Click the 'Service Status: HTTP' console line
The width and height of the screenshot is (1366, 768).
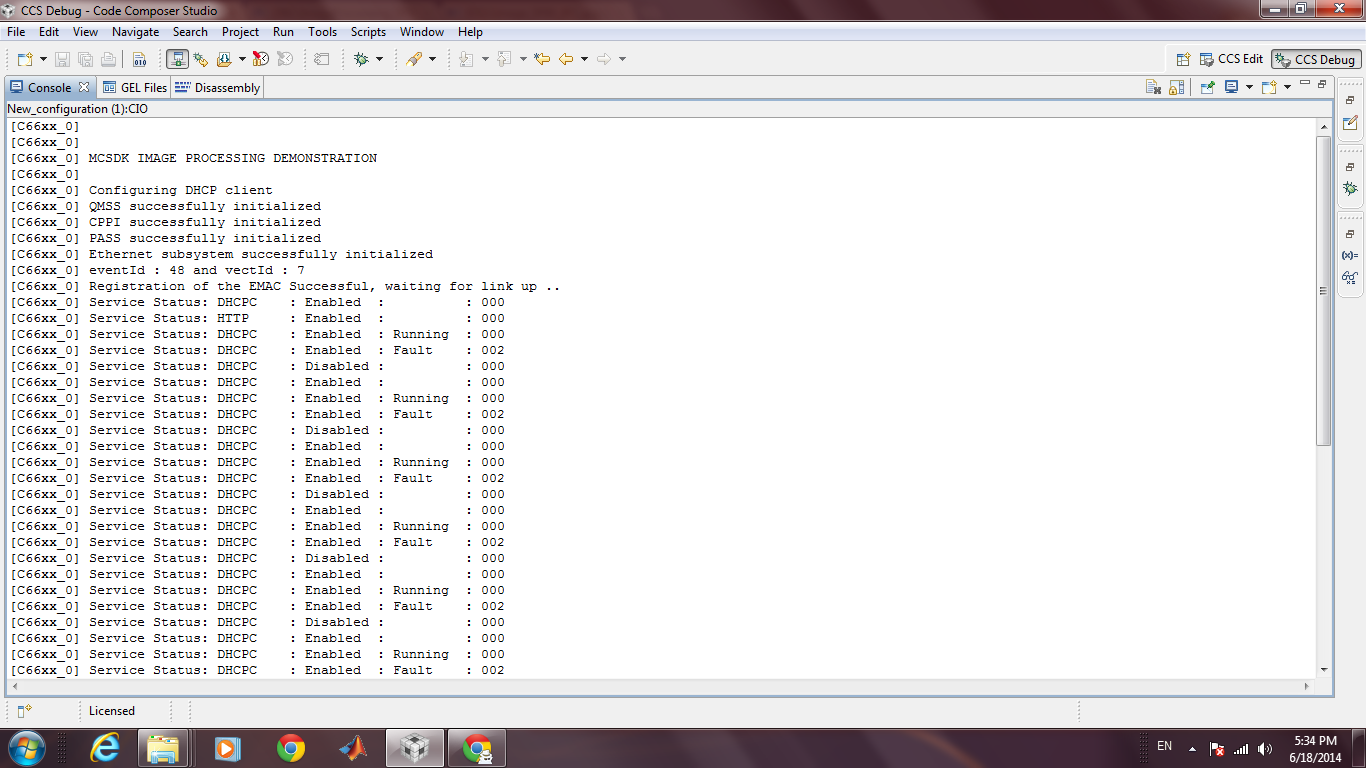tap(257, 318)
